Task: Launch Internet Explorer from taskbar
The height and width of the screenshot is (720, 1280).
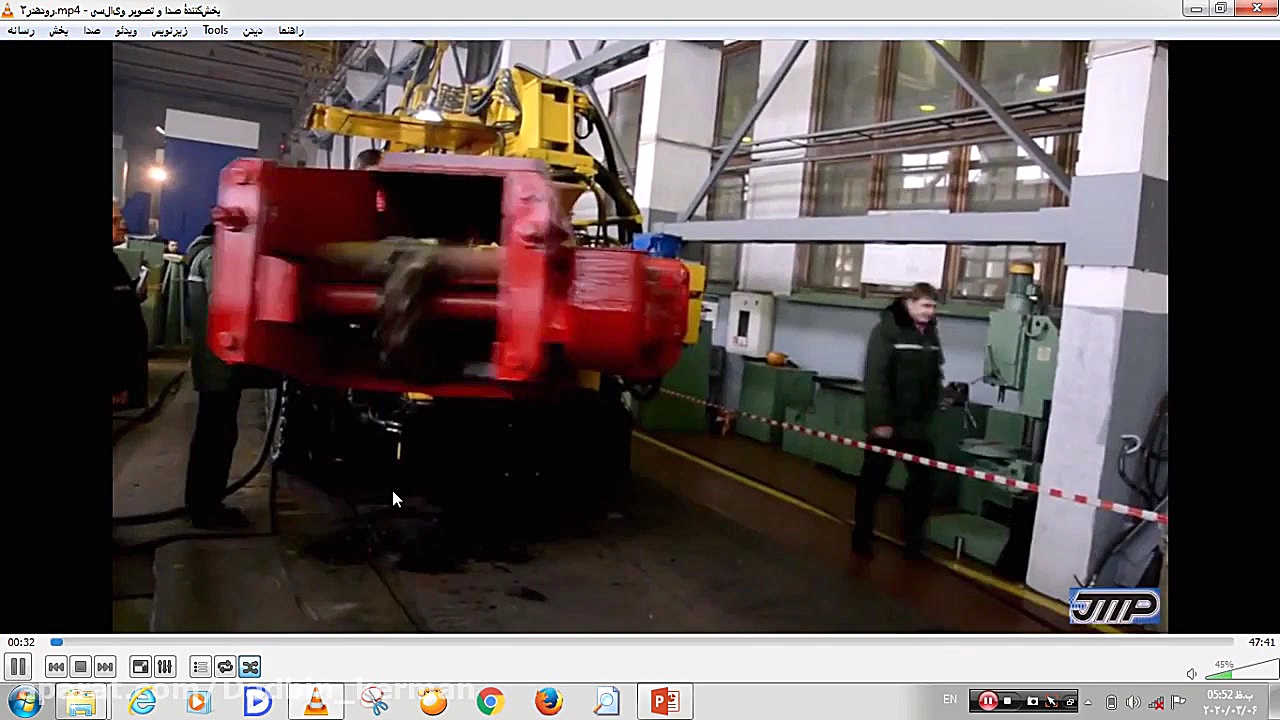Action: (x=142, y=701)
